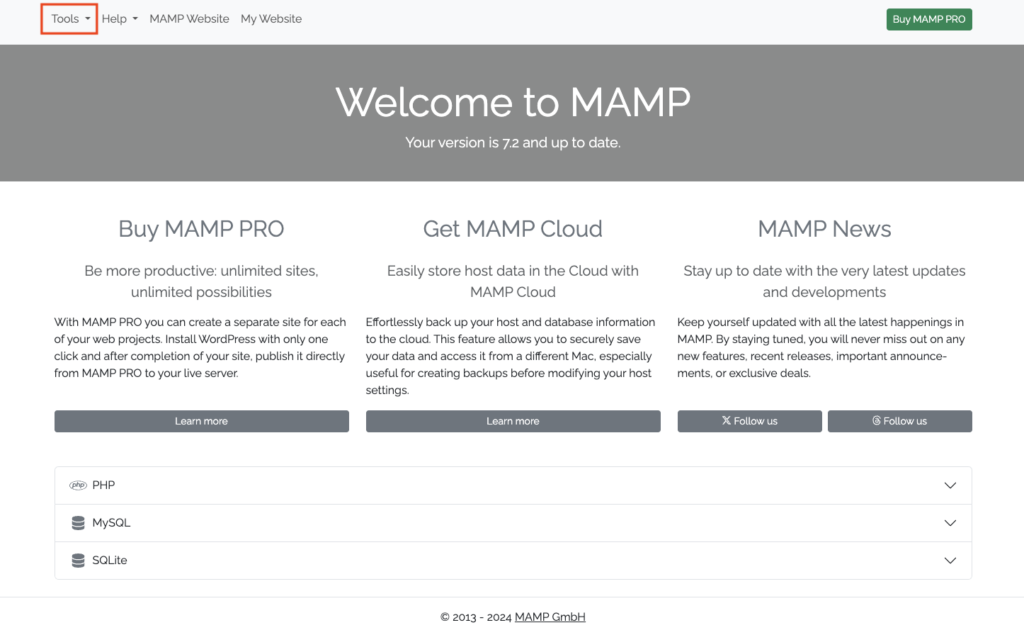
Task: Expand the MySQL section using its chevron
Action: tap(950, 523)
